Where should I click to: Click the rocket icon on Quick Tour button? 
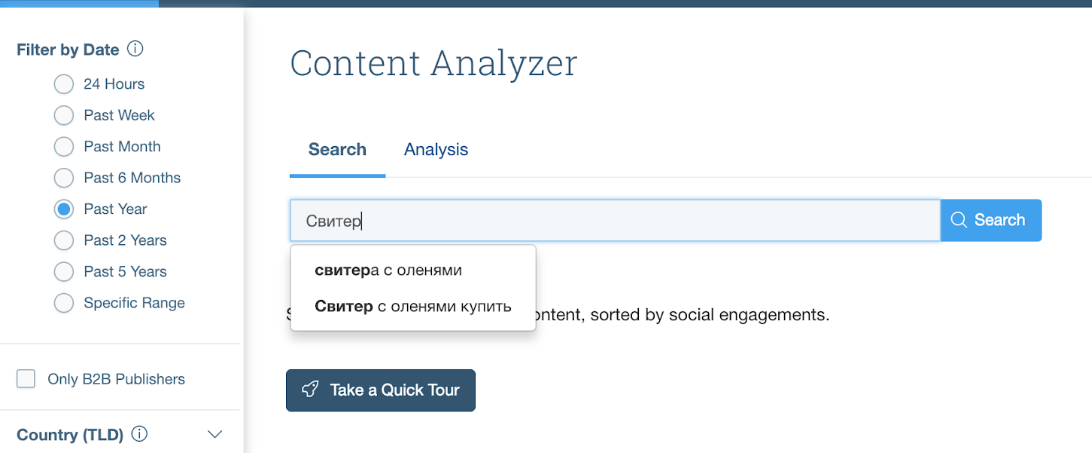pyautogui.click(x=310, y=390)
